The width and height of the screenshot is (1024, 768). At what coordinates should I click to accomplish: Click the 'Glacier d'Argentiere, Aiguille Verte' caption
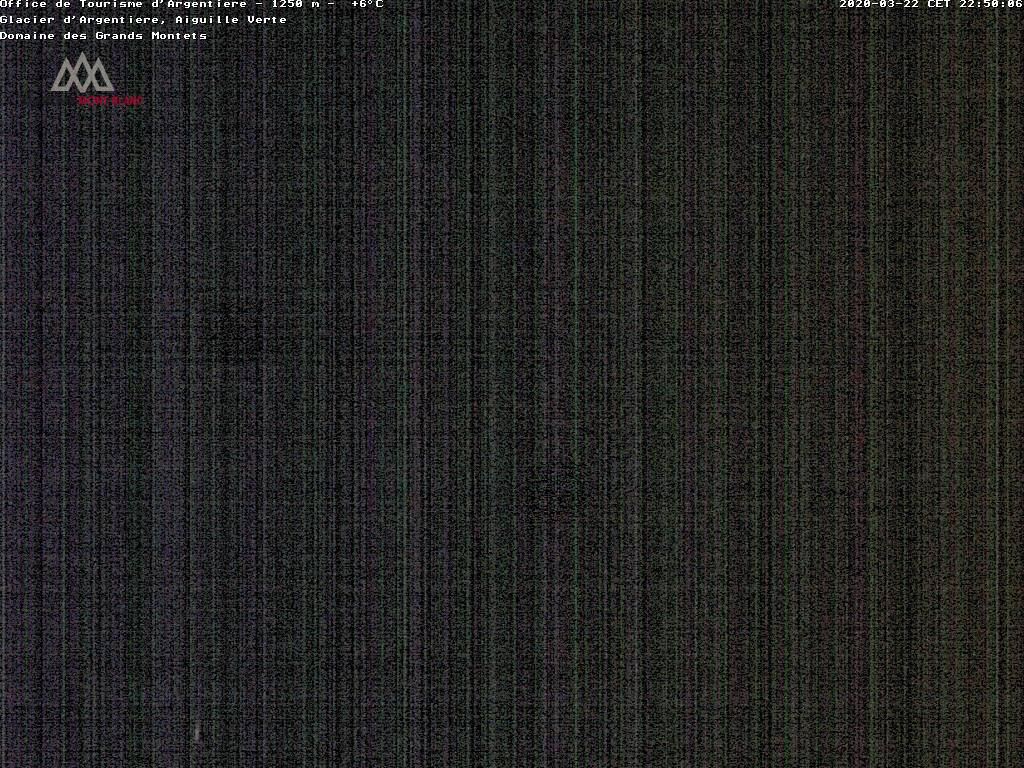[143, 20]
